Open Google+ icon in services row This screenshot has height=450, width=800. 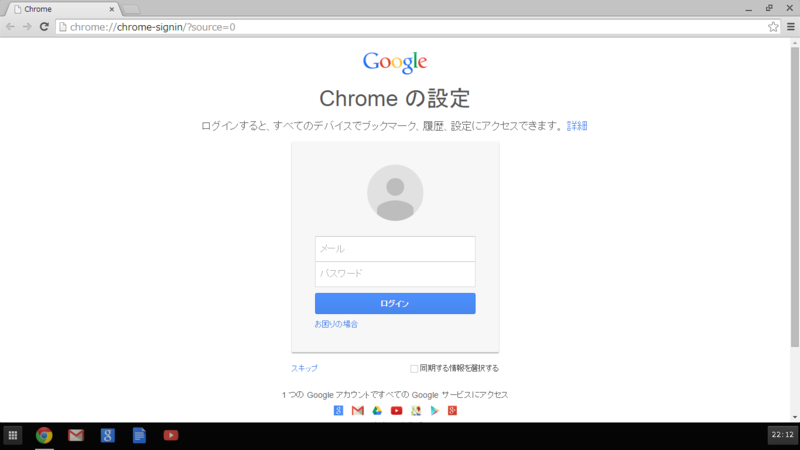(453, 411)
